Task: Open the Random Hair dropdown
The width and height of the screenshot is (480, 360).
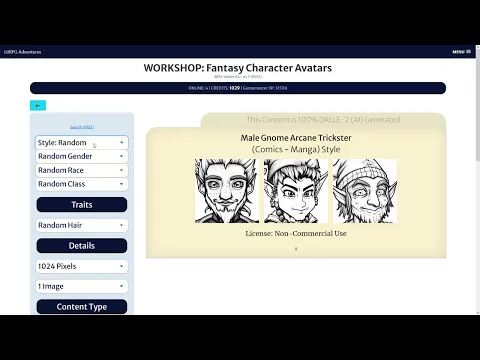Action: 82,225
